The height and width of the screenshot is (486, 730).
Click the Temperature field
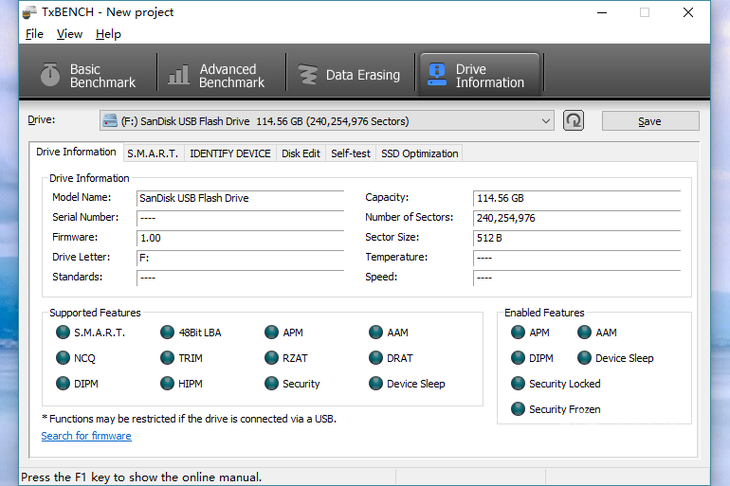click(577, 258)
